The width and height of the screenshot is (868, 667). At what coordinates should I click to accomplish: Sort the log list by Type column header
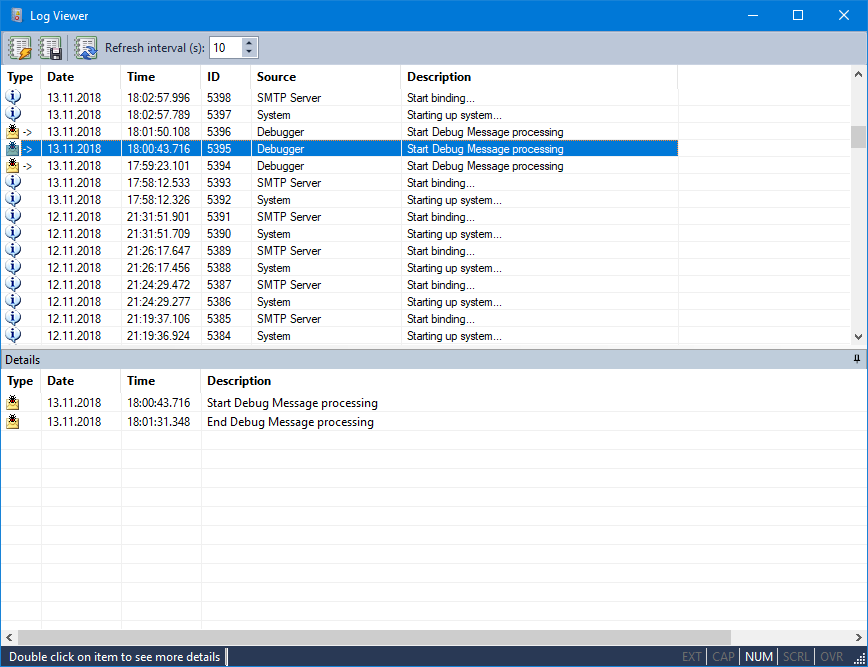click(x=20, y=77)
